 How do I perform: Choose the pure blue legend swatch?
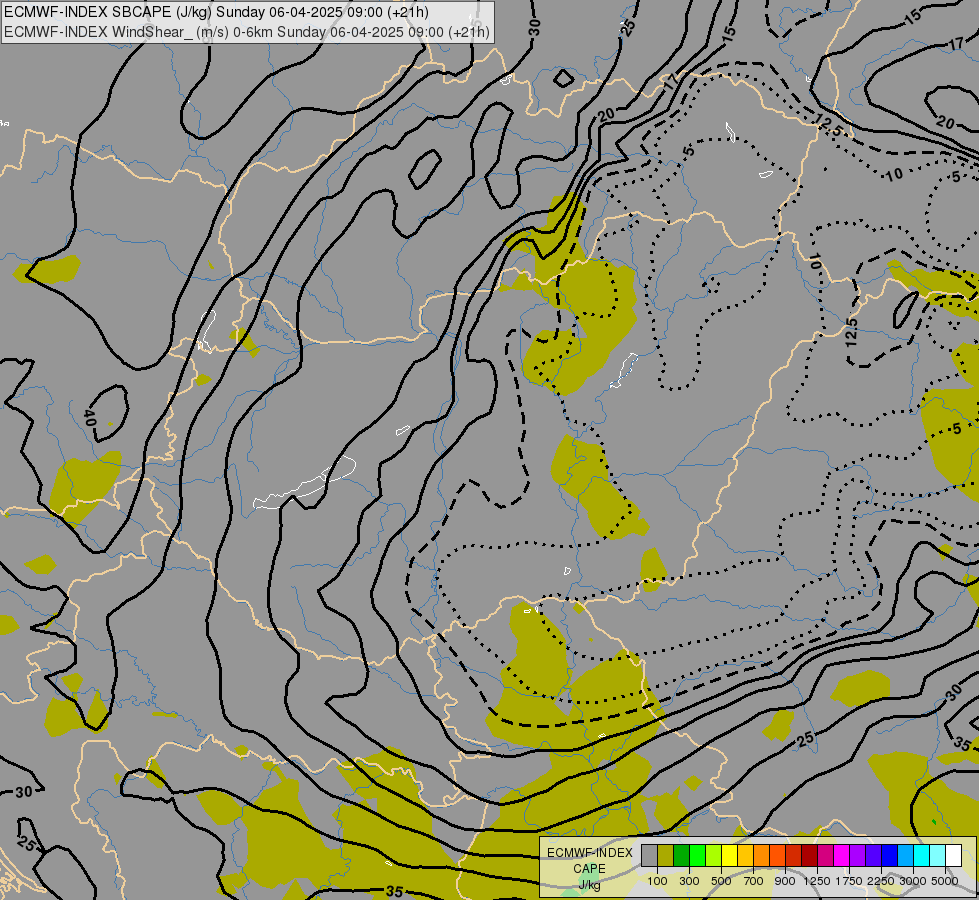(889, 855)
